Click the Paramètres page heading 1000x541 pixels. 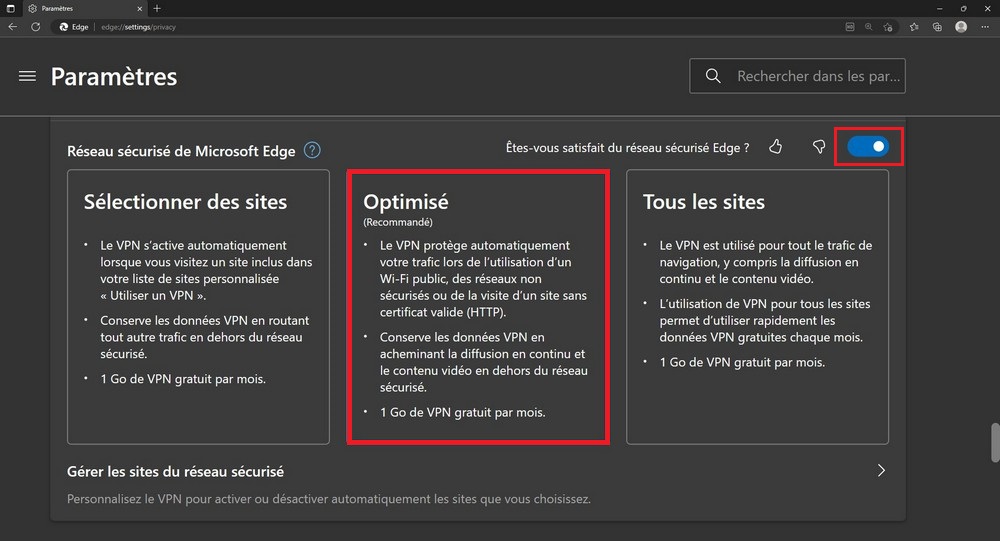pos(114,77)
